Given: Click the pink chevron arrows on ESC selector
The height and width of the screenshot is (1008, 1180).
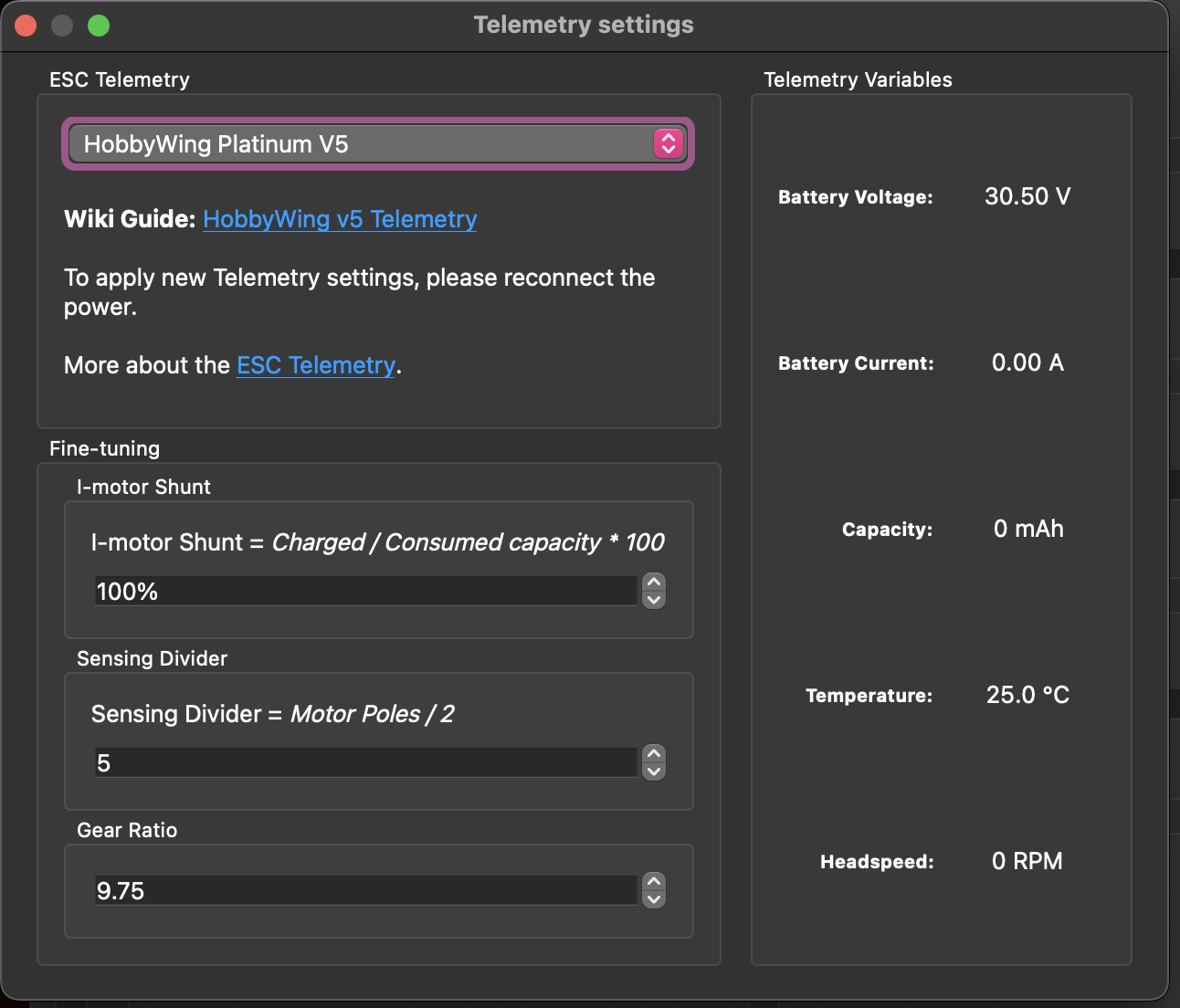Looking at the screenshot, I should 669,143.
